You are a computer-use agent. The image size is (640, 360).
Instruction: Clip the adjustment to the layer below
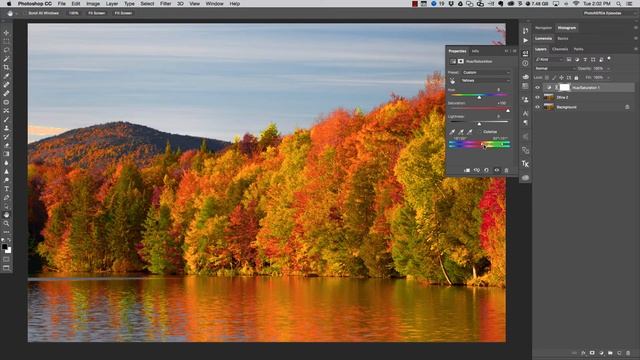pyautogui.click(x=467, y=170)
